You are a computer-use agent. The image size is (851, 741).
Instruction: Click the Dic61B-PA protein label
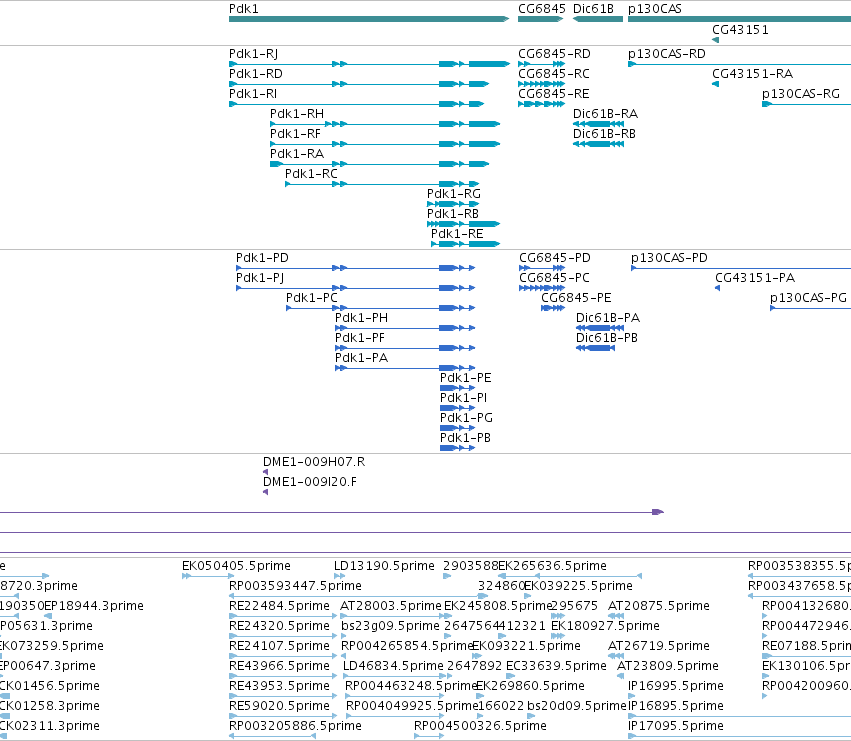[608, 319]
